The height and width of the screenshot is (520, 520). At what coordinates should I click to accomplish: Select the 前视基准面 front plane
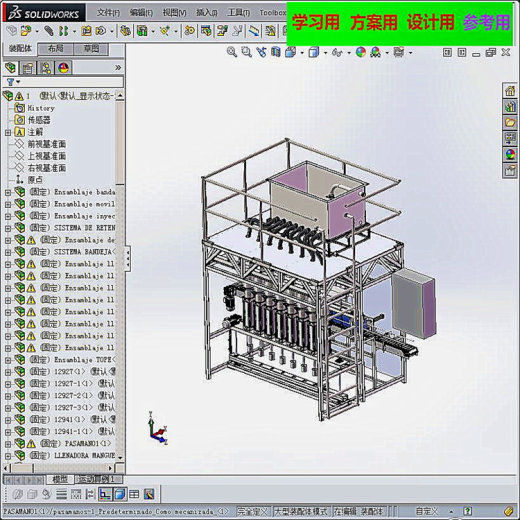point(47,144)
